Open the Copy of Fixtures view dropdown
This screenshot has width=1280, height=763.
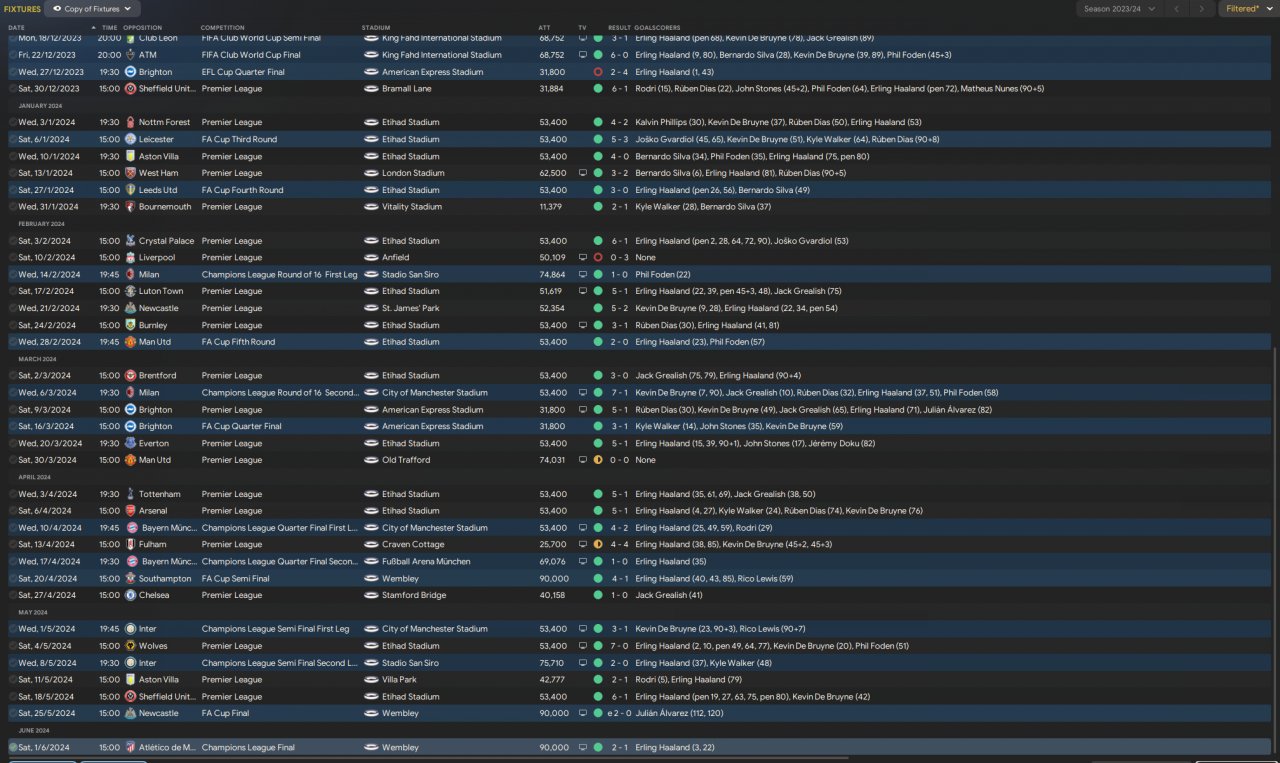pos(92,9)
